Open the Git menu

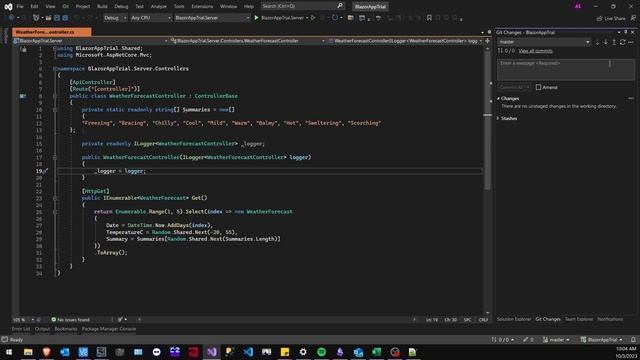[x=65, y=6]
